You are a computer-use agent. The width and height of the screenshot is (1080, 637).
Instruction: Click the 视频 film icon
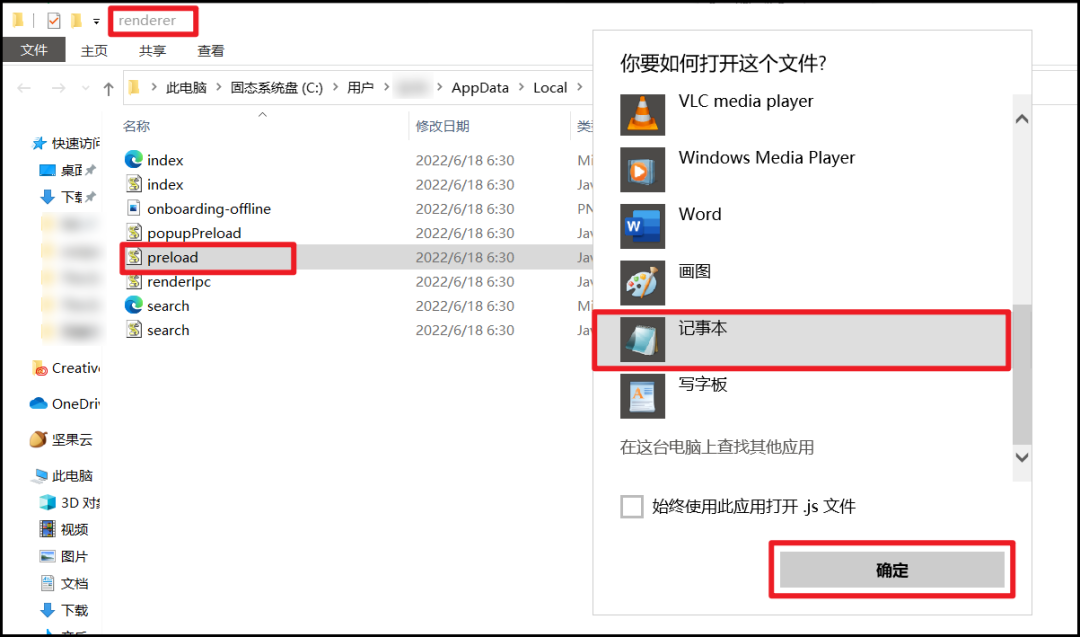pyautogui.click(x=48, y=529)
